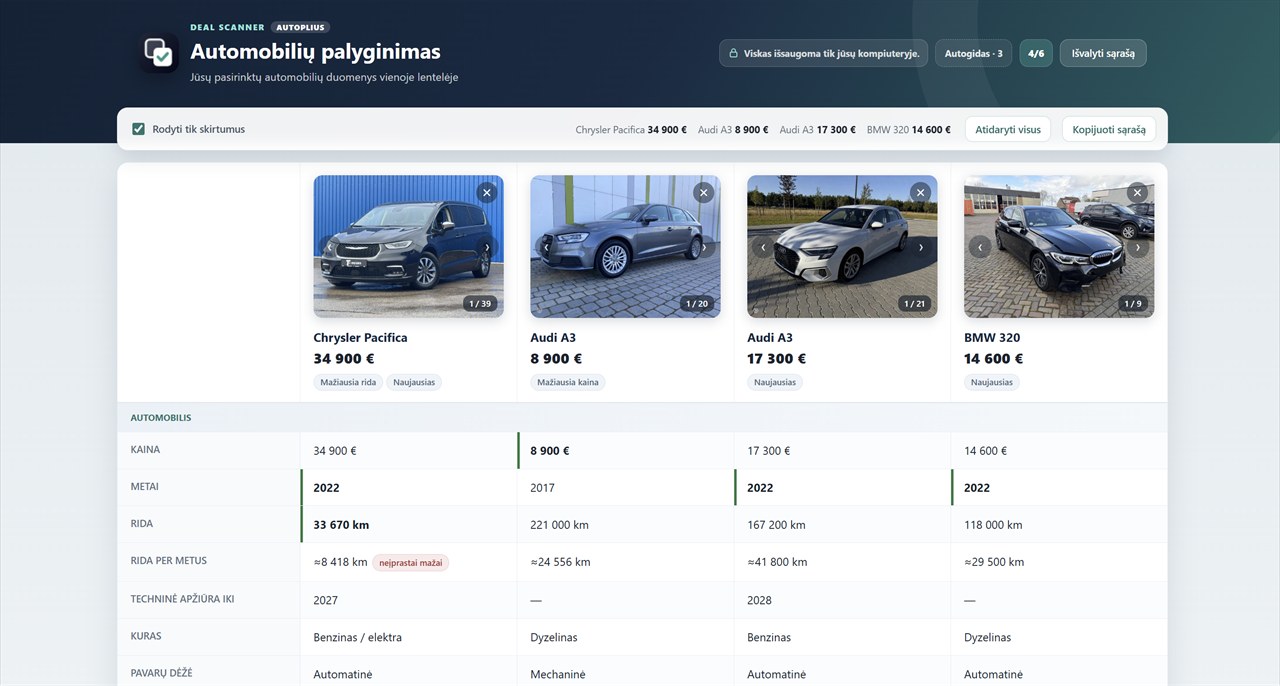Open the white Audi A3 photo
This screenshot has height=686, width=1280.
(842, 246)
